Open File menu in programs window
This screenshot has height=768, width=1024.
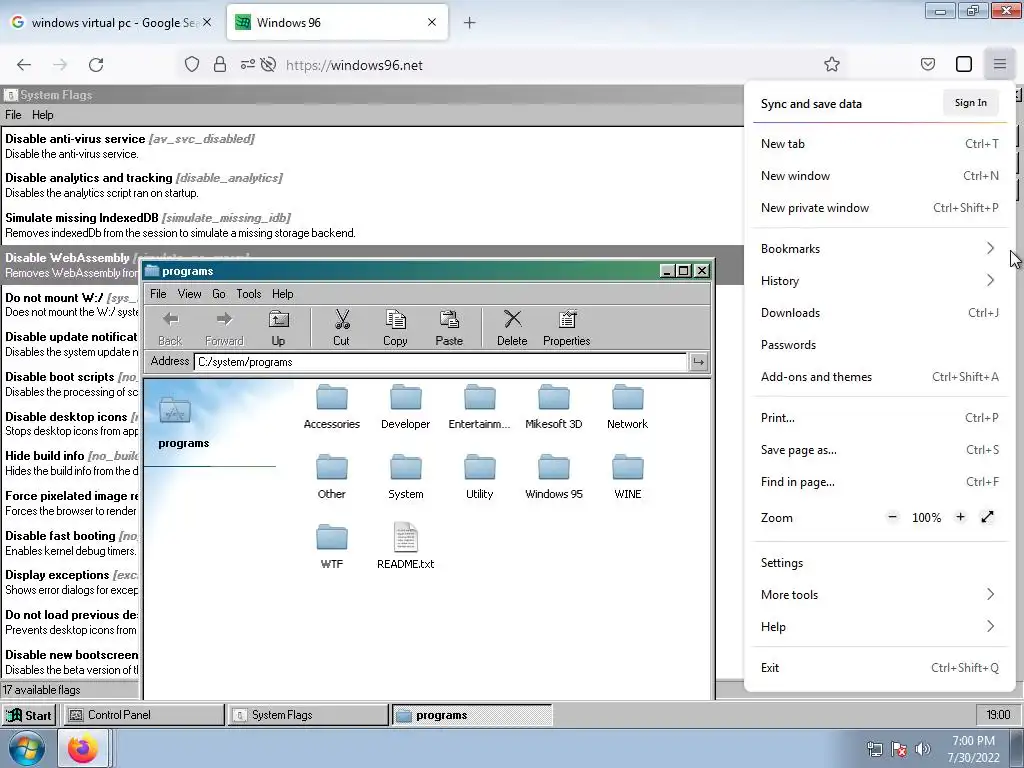pos(158,294)
